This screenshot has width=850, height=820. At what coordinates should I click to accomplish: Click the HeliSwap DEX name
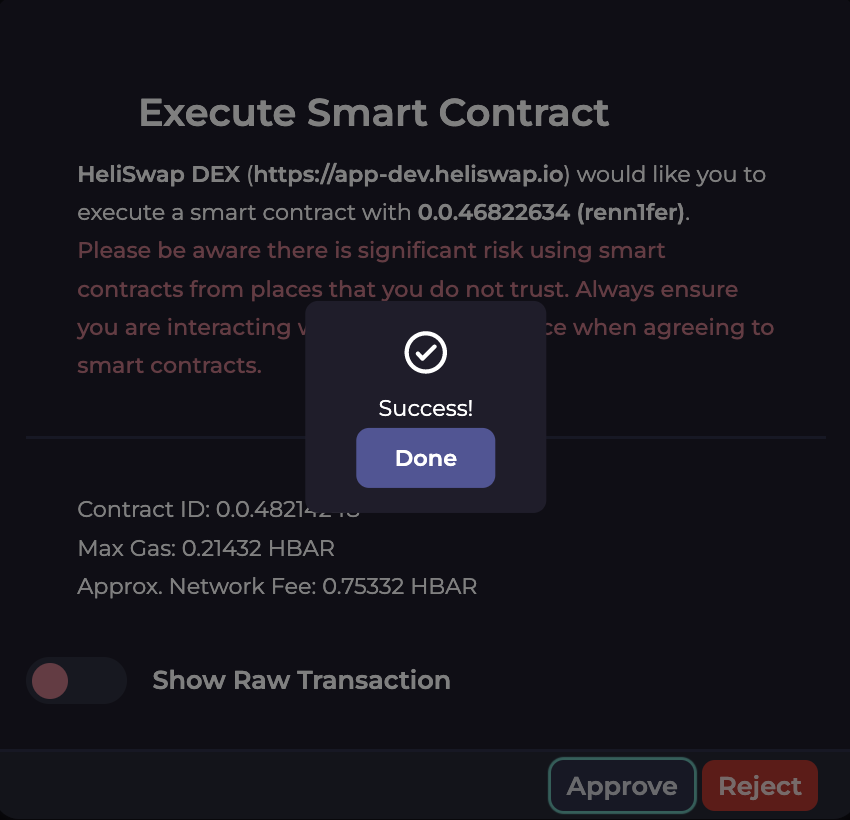pos(158,174)
